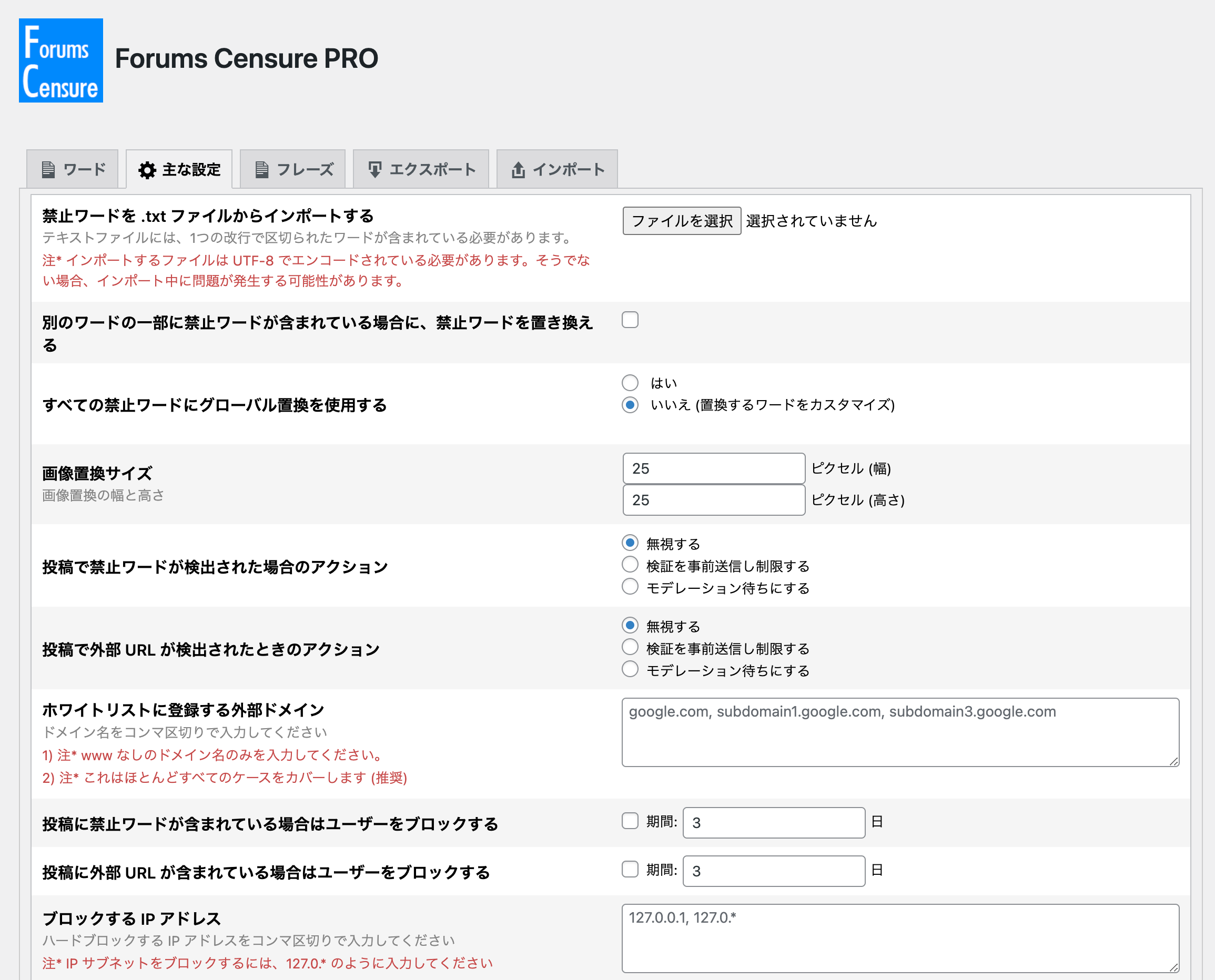Image resolution: width=1215 pixels, height=980 pixels.
Task: Click the pixel height (高さ) input field
Action: [714, 500]
